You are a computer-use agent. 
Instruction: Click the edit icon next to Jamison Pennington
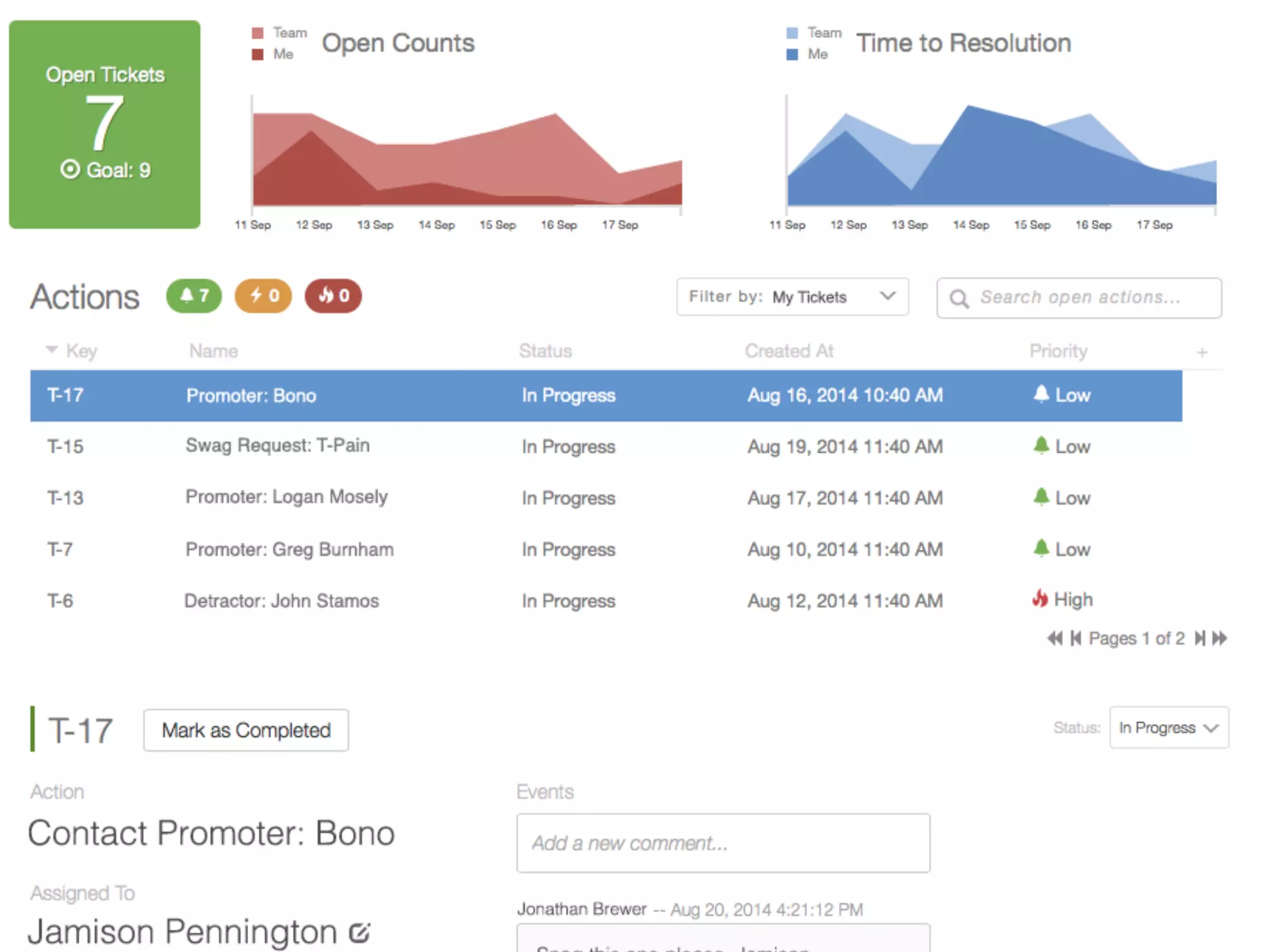pos(359,932)
